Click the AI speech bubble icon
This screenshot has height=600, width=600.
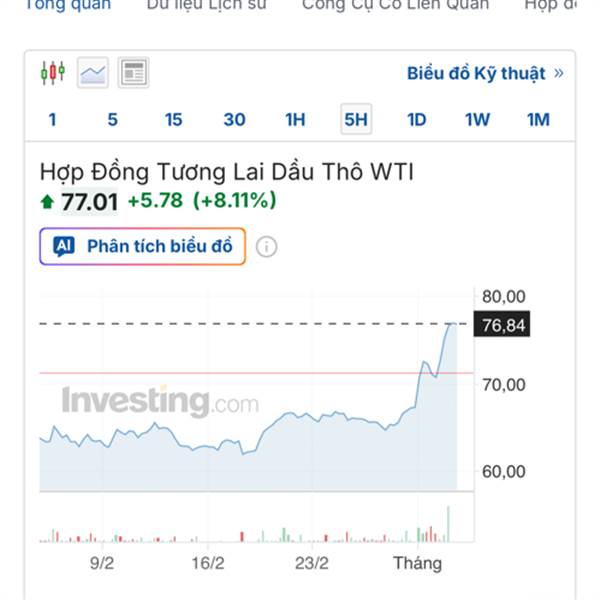[64, 246]
